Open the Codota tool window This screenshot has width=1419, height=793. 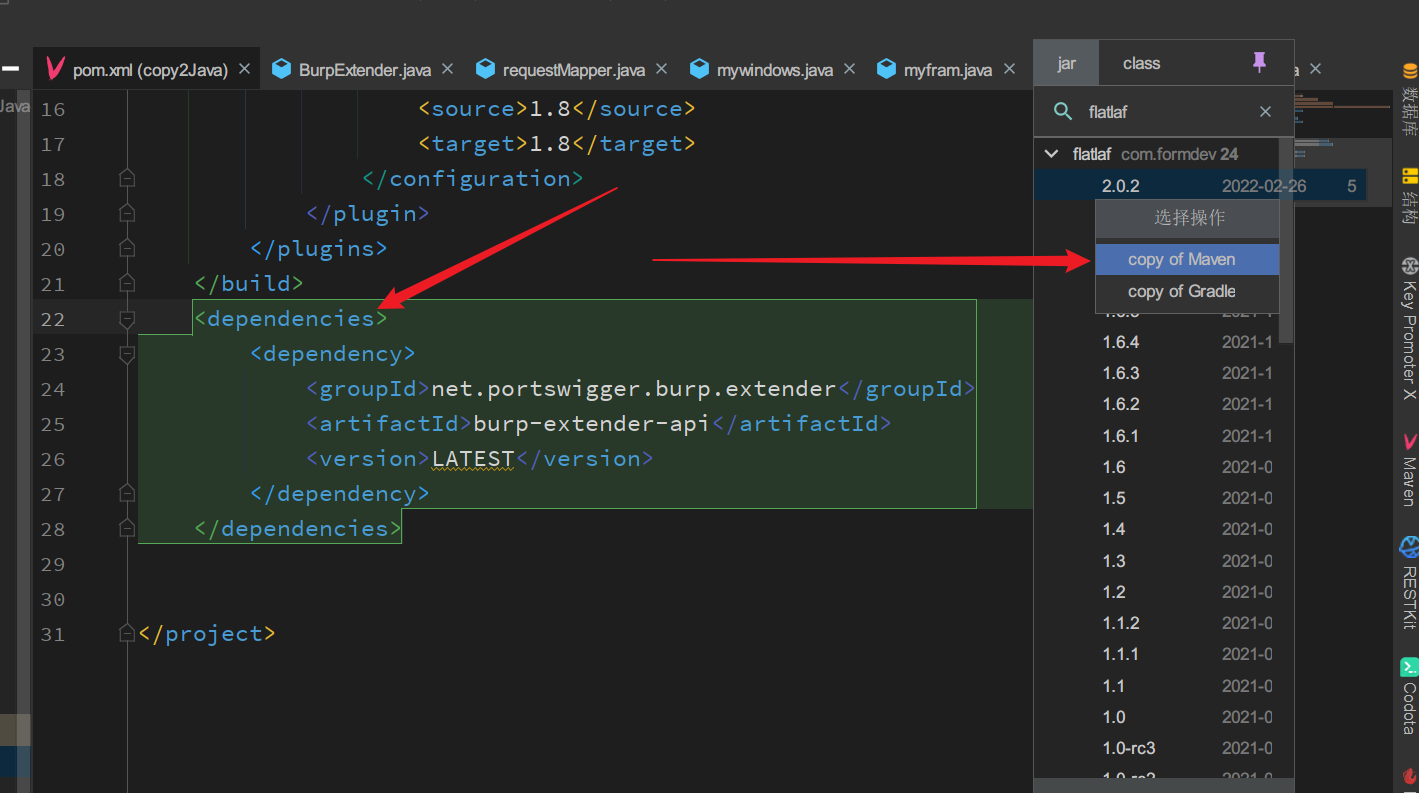click(1409, 695)
